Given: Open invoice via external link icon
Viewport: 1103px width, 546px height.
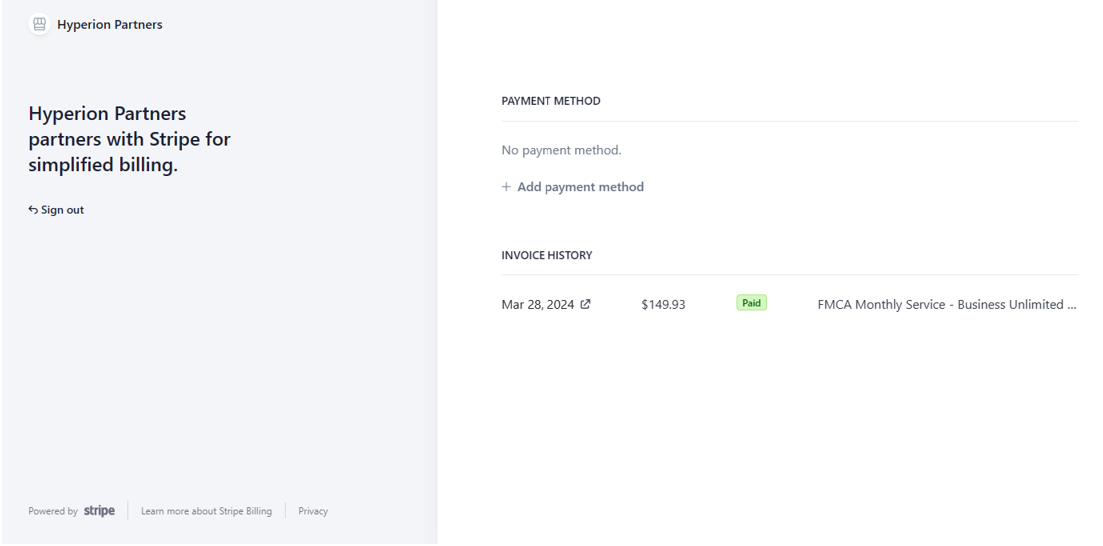Looking at the screenshot, I should [585, 304].
